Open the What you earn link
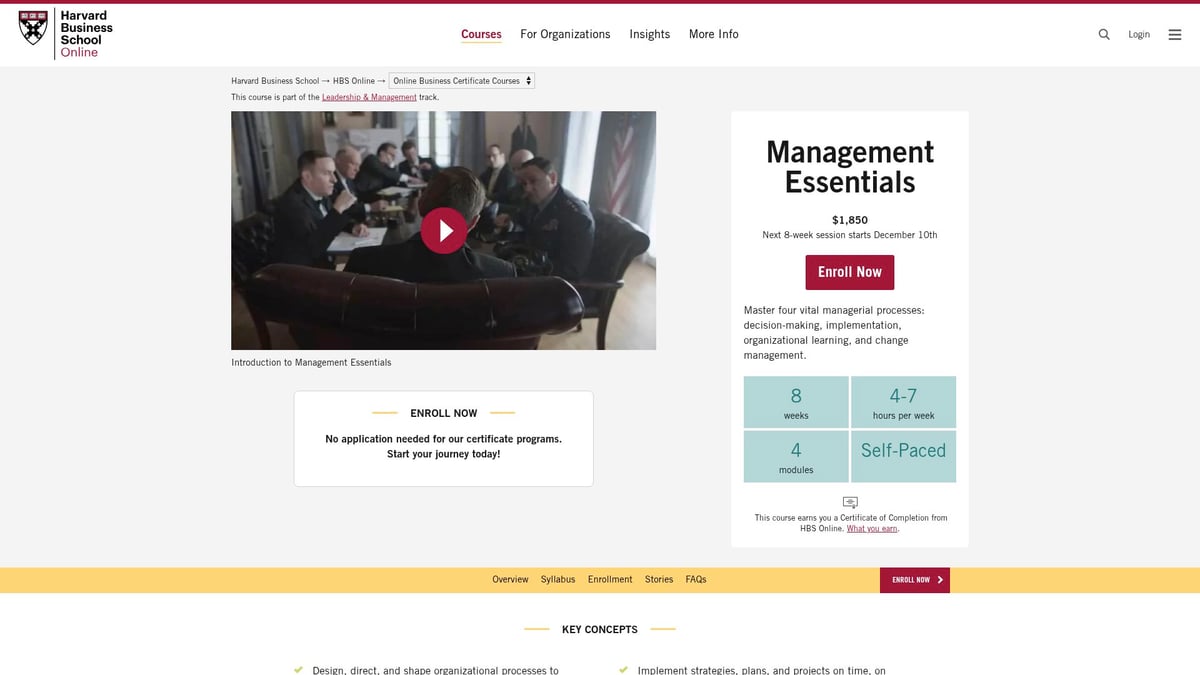 coord(872,529)
